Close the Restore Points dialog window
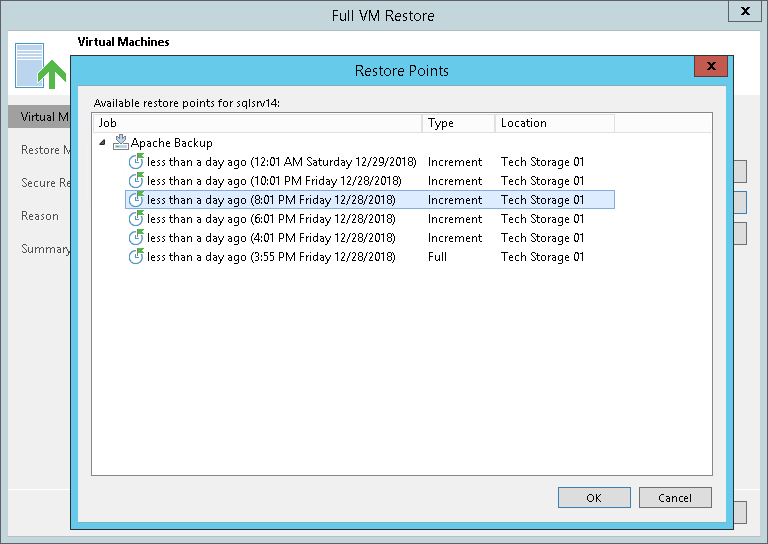 click(x=710, y=66)
